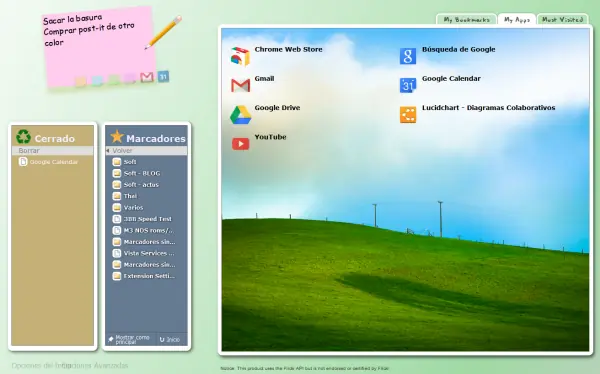
Task: Click the pin icon beside Mostrar como principal
Action: tap(111, 339)
